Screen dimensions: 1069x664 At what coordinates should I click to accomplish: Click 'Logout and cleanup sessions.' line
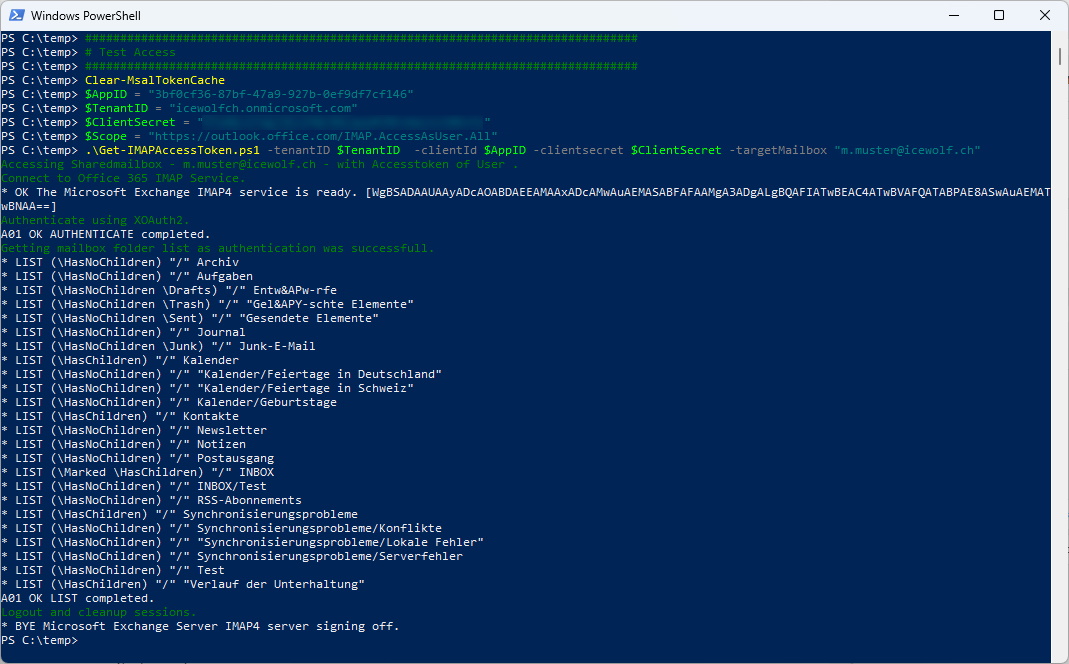(99, 612)
